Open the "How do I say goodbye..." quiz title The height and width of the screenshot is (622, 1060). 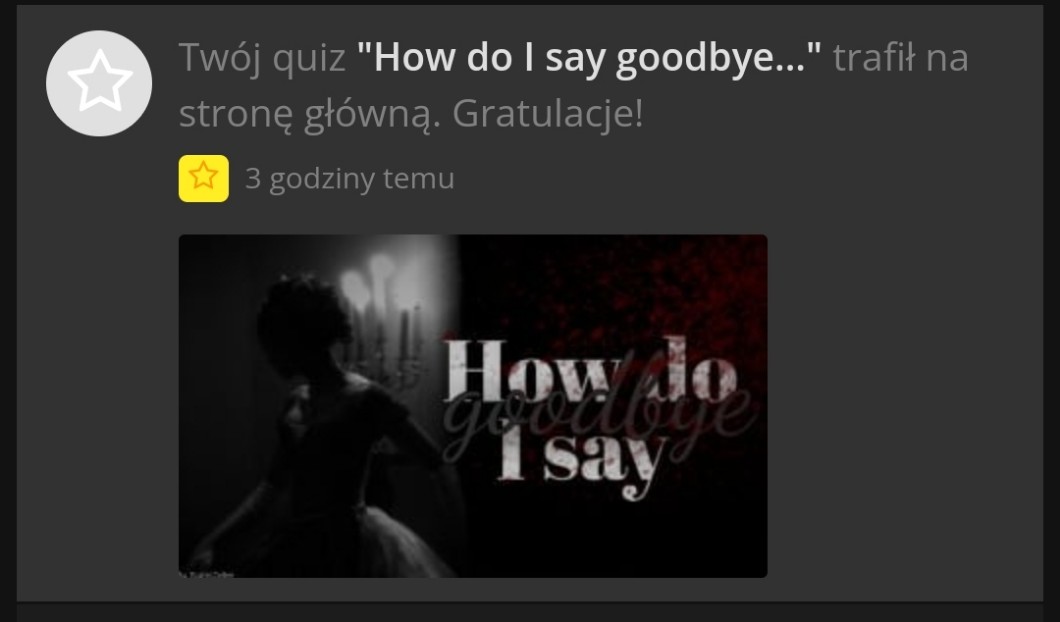coord(589,58)
